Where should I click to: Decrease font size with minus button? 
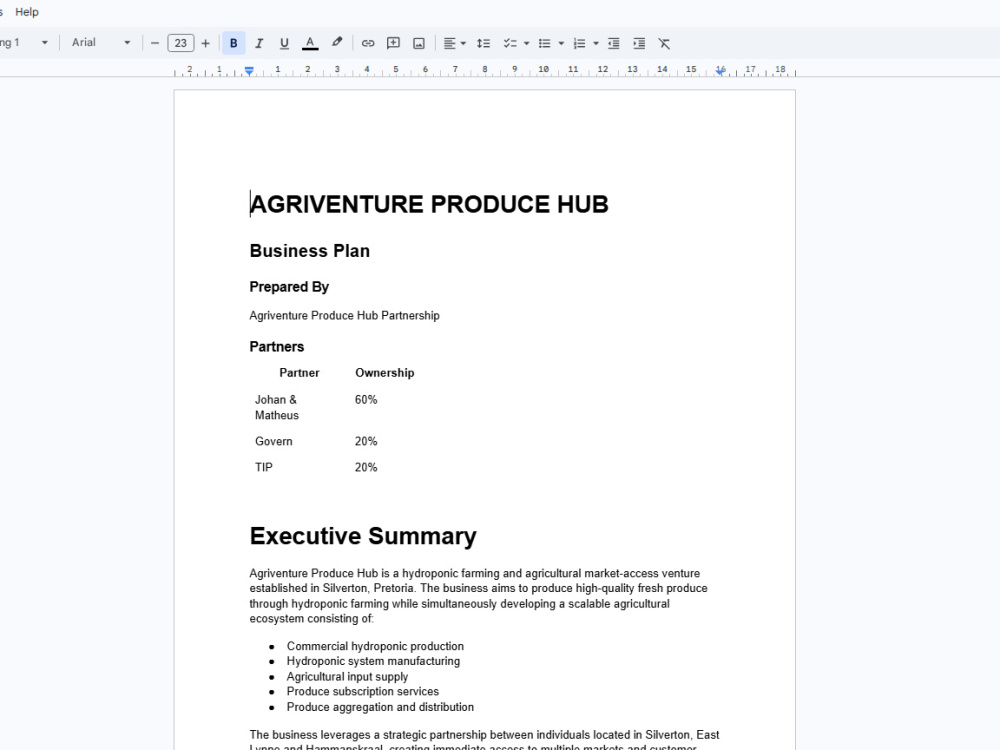pos(154,43)
